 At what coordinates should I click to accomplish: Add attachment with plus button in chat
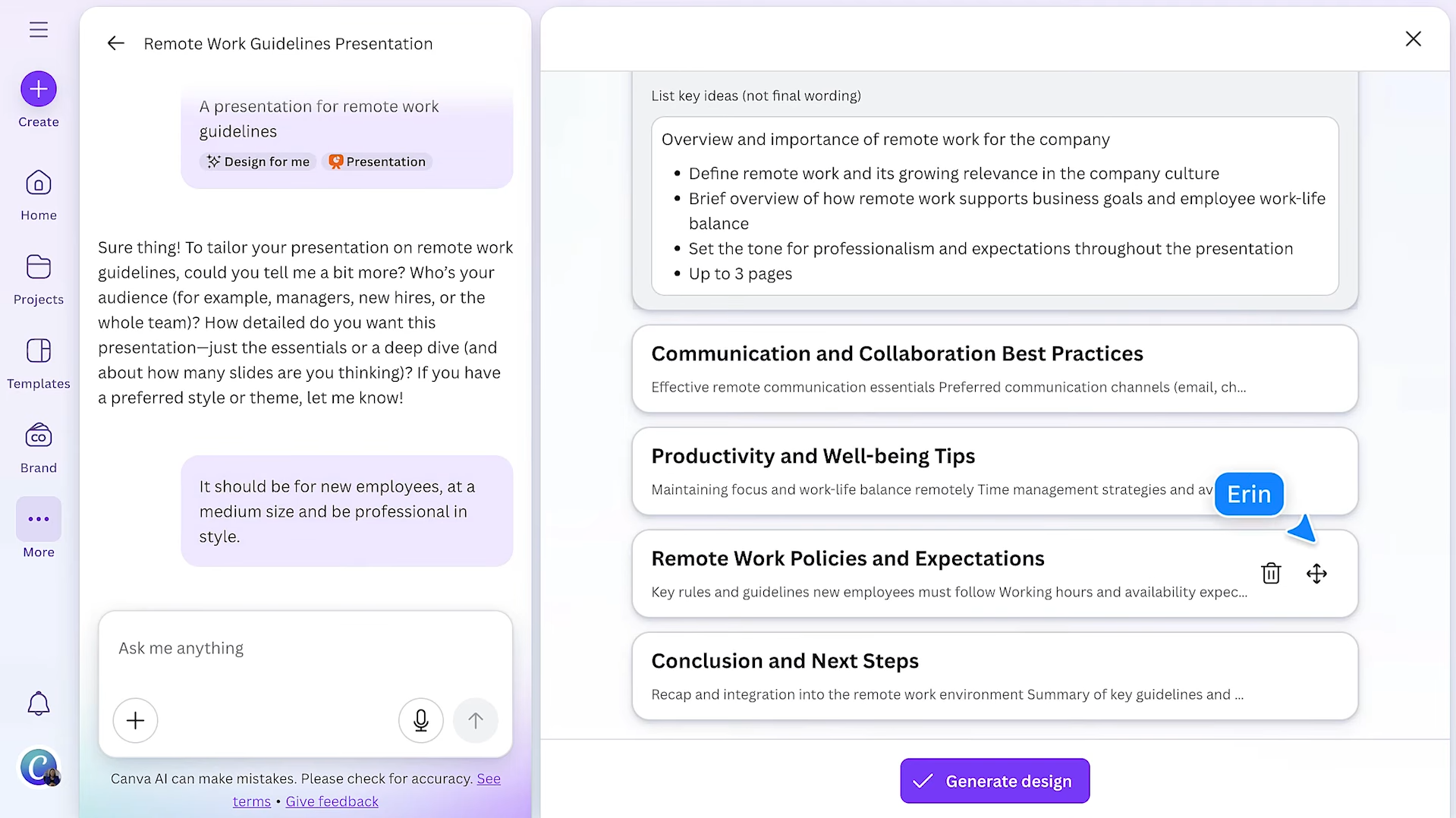coord(136,720)
